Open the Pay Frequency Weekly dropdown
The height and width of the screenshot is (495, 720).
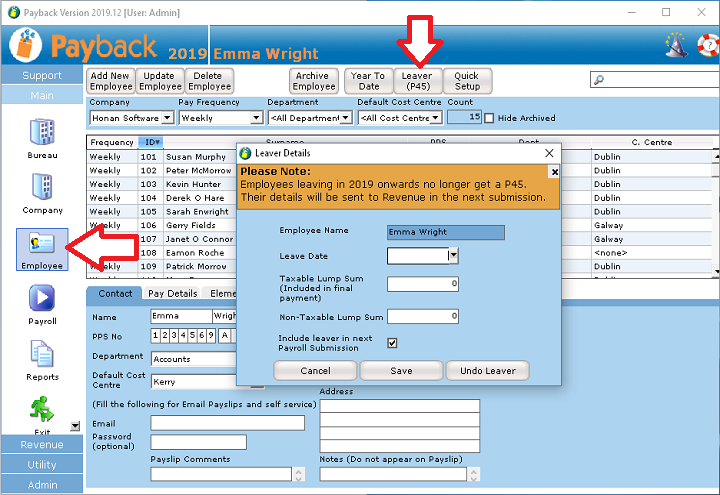coord(257,118)
